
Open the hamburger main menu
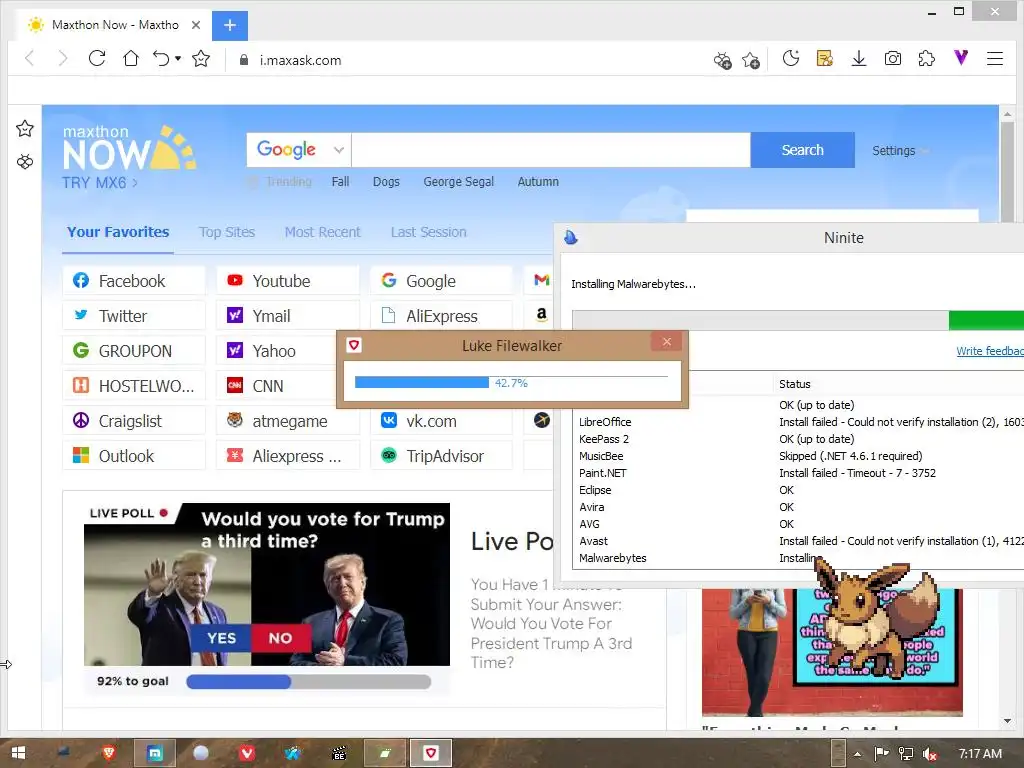tap(995, 59)
